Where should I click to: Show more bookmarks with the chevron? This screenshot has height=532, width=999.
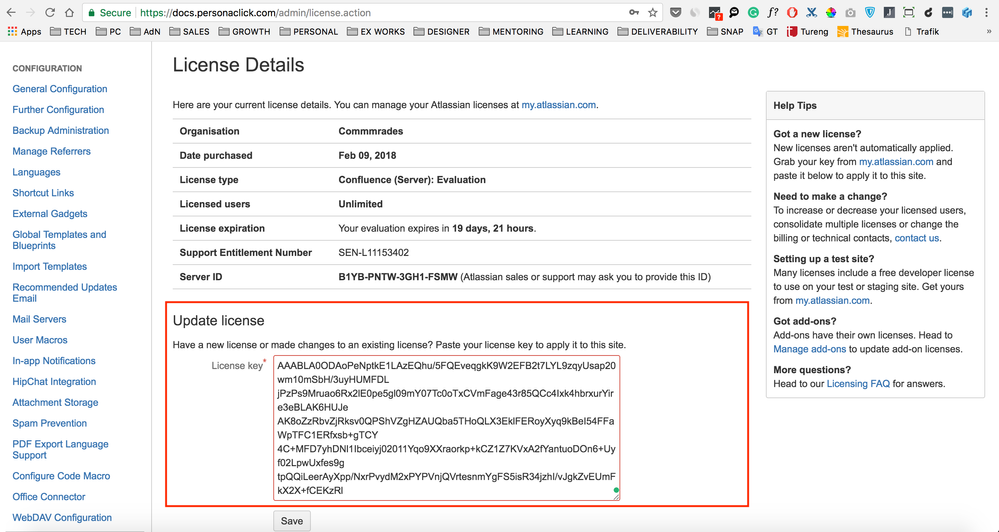pyautogui.click(x=991, y=31)
